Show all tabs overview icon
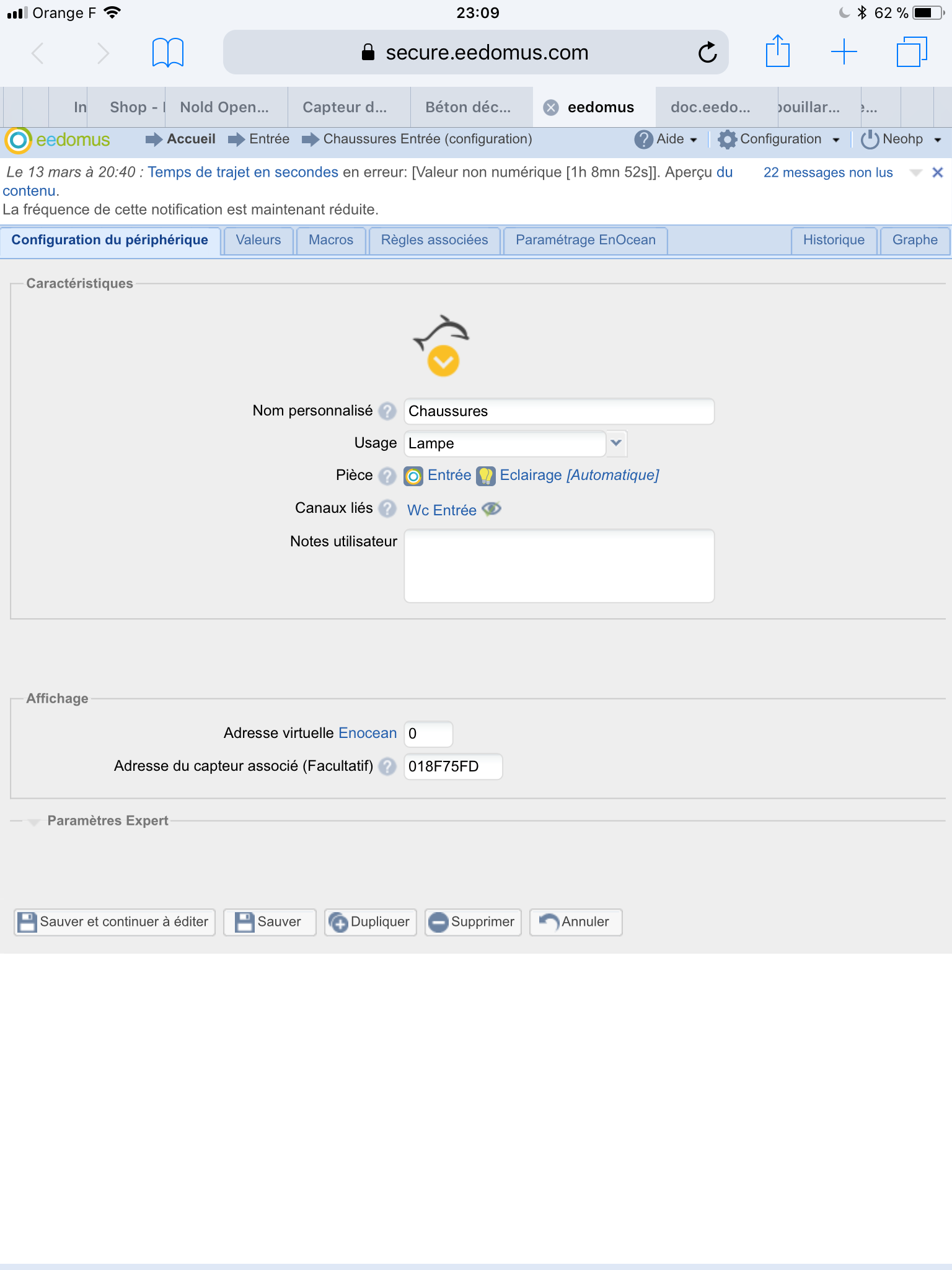 912,51
